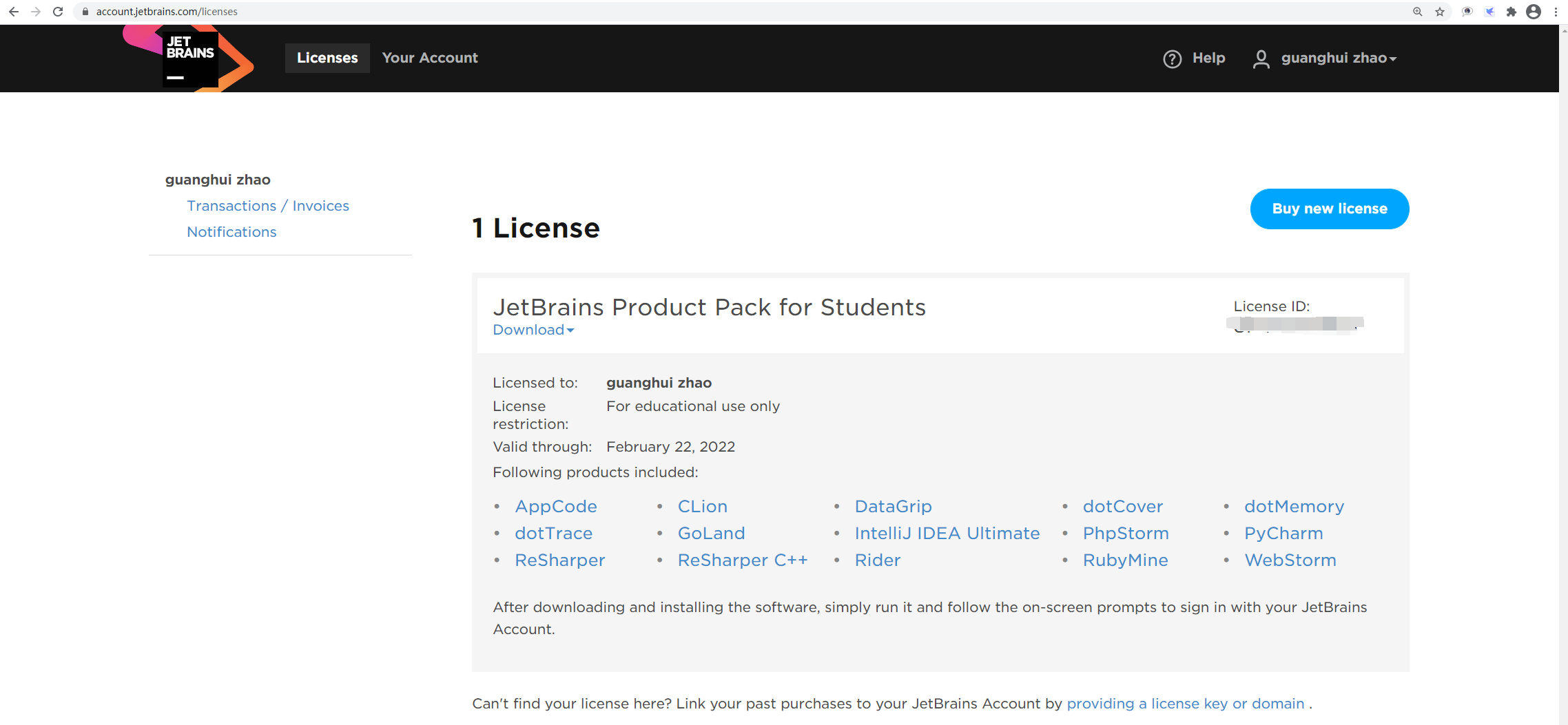Open Transactions / Invoices link
This screenshot has height=725, width=1568.
(268, 206)
